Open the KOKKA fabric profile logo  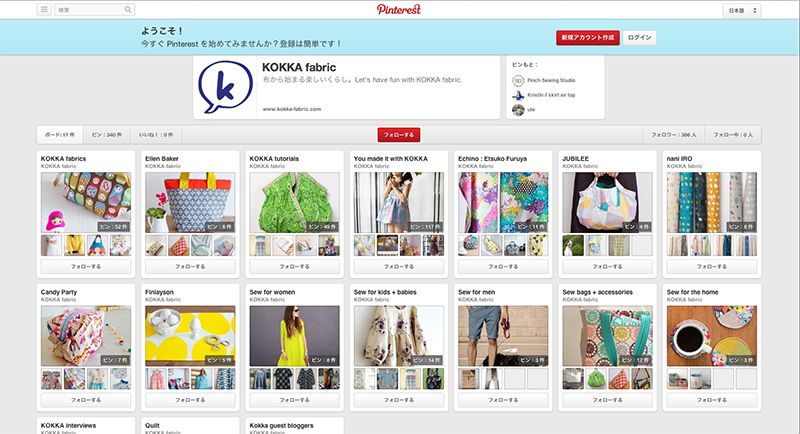point(225,87)
